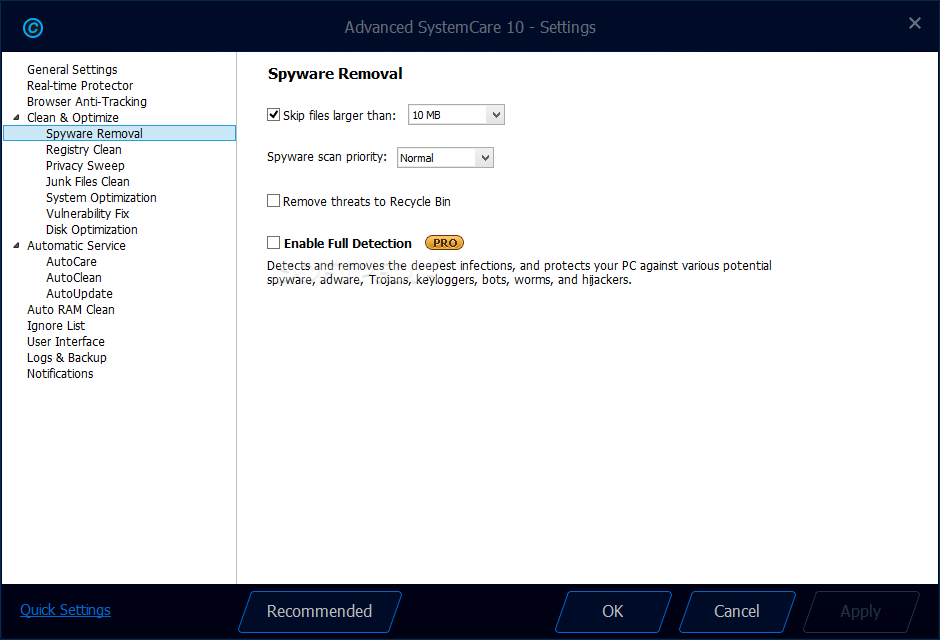Select Spyware Removal in sidebar
This screenshot has height=640, width=940.
[119, 133]
